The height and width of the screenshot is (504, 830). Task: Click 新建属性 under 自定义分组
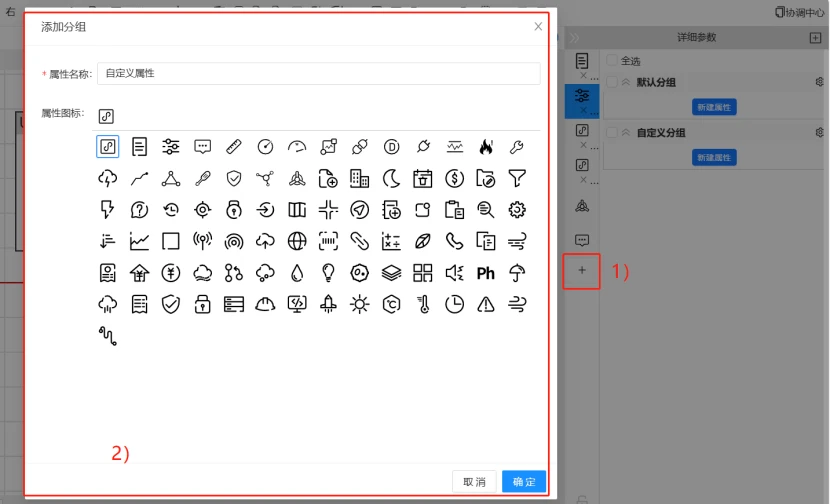click(x=714, y=157)
